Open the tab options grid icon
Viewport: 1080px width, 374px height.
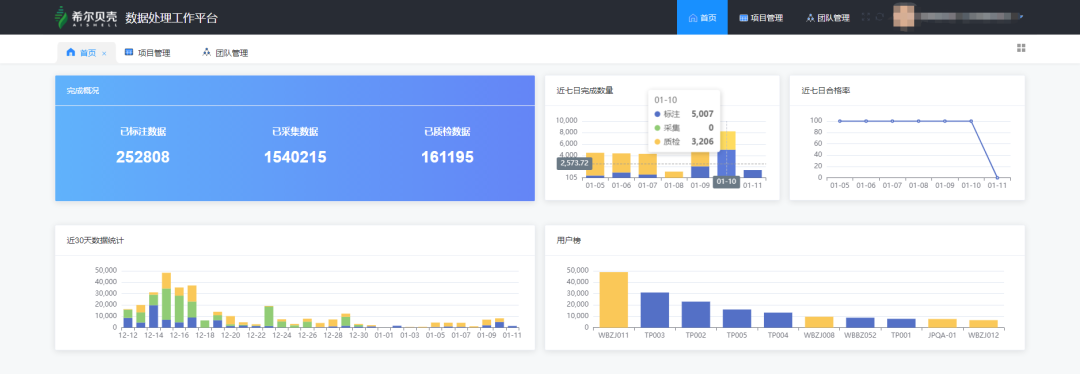click(x=1021, y=48)
